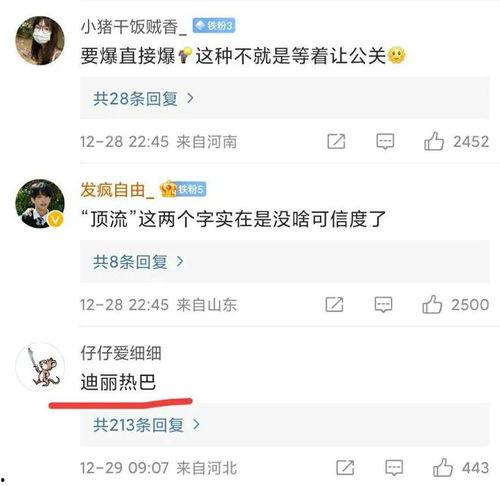500x486 pixels.
Task: Open 小猪干饭贼香_ profile avatar
Action: pos(40,40)
